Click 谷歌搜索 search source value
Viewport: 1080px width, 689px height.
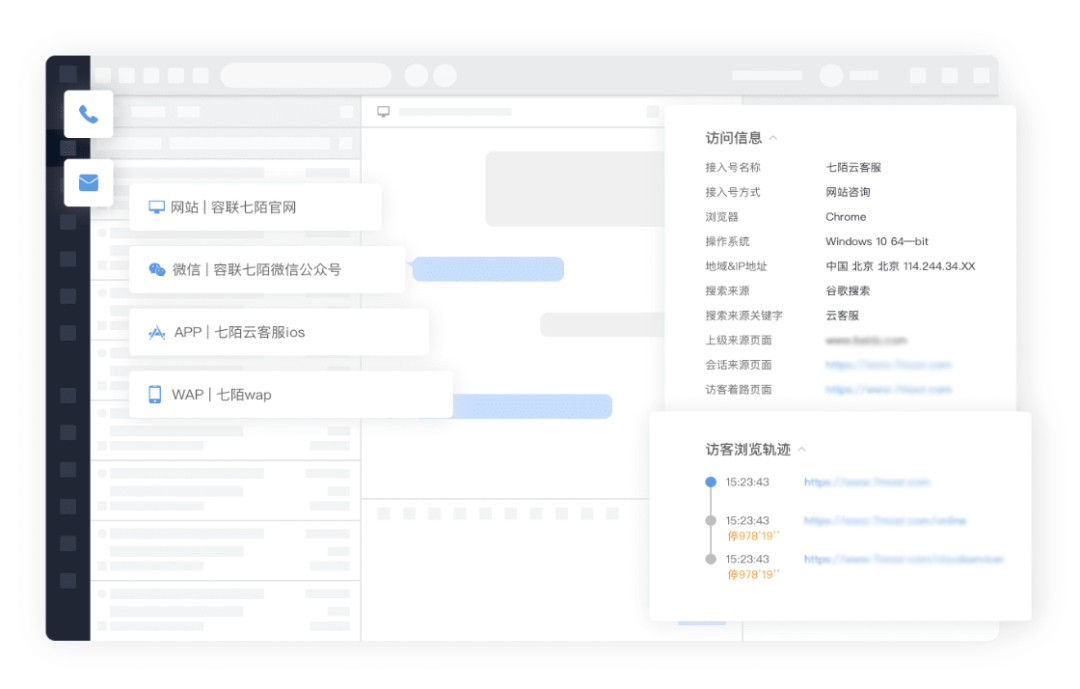click(848, 291)
